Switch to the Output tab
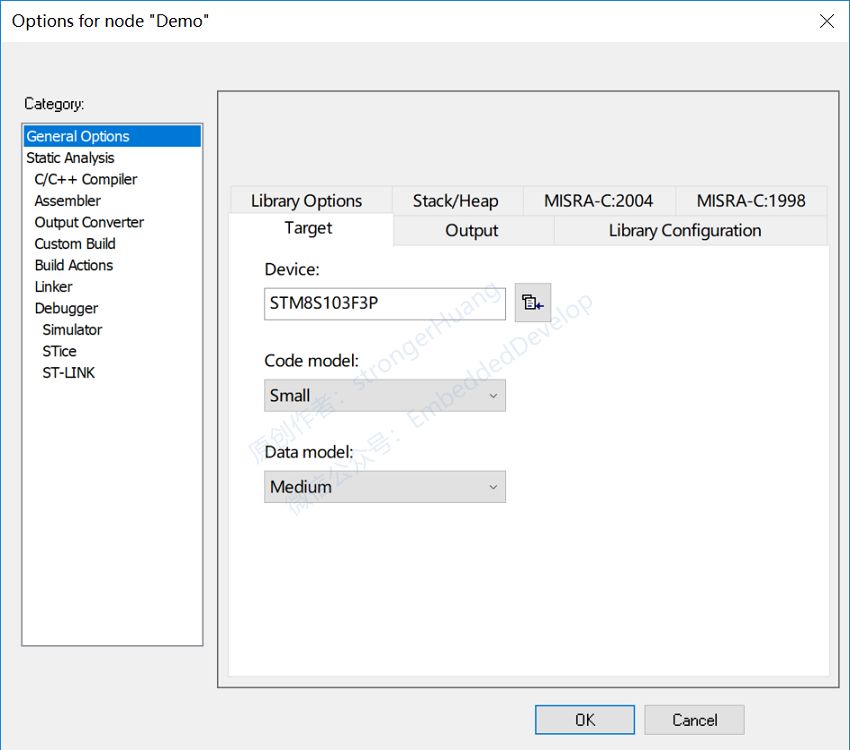The image size is (850, 750). (x=471, y=230)
